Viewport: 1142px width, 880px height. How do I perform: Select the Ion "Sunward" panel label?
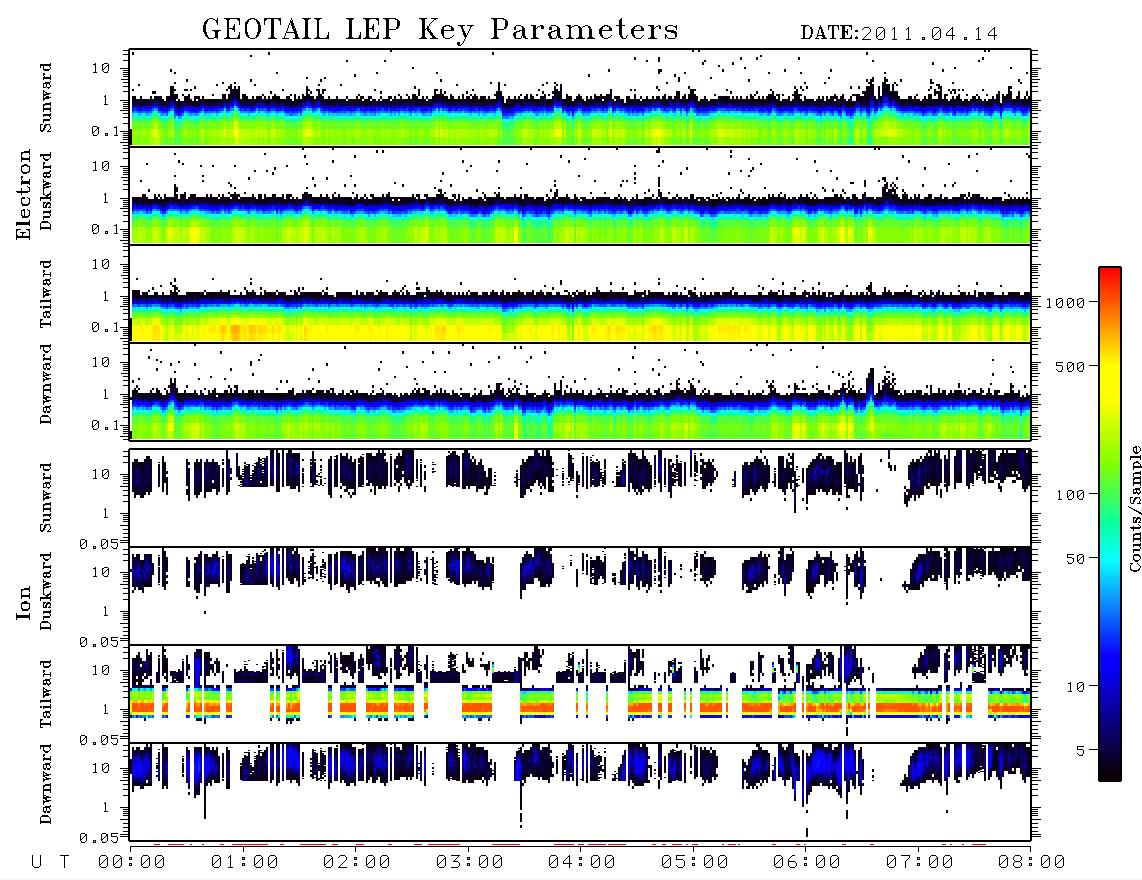point(46,498)
